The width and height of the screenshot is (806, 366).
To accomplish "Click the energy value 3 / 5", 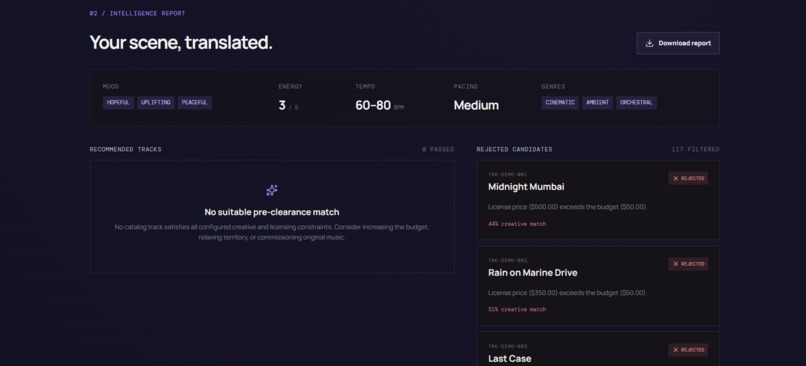I will pyautogui.click(x=288, y=105).
